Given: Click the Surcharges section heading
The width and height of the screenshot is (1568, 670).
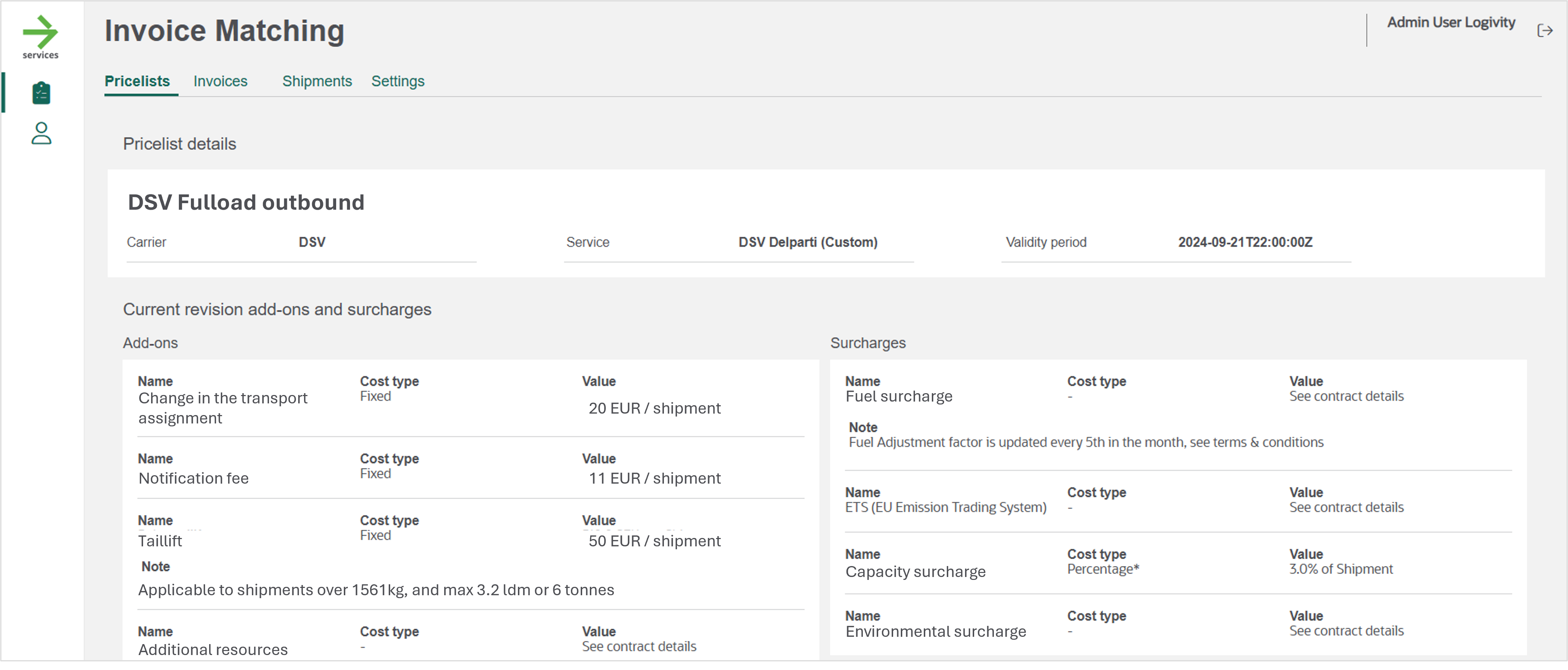Looking at the screenshot, I should click(868, 343).
